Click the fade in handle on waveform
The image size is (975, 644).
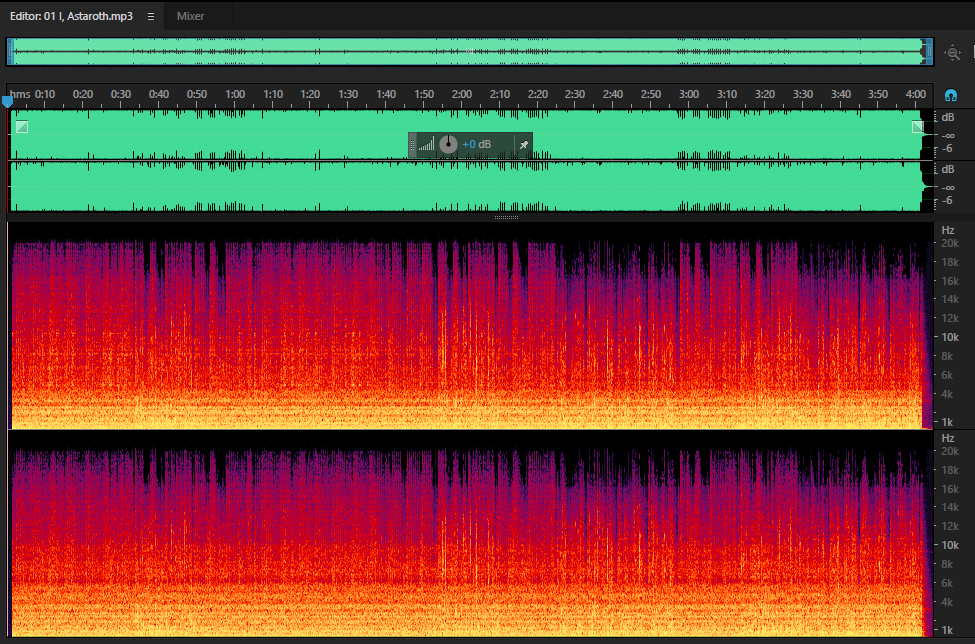[x=22, y=127]
